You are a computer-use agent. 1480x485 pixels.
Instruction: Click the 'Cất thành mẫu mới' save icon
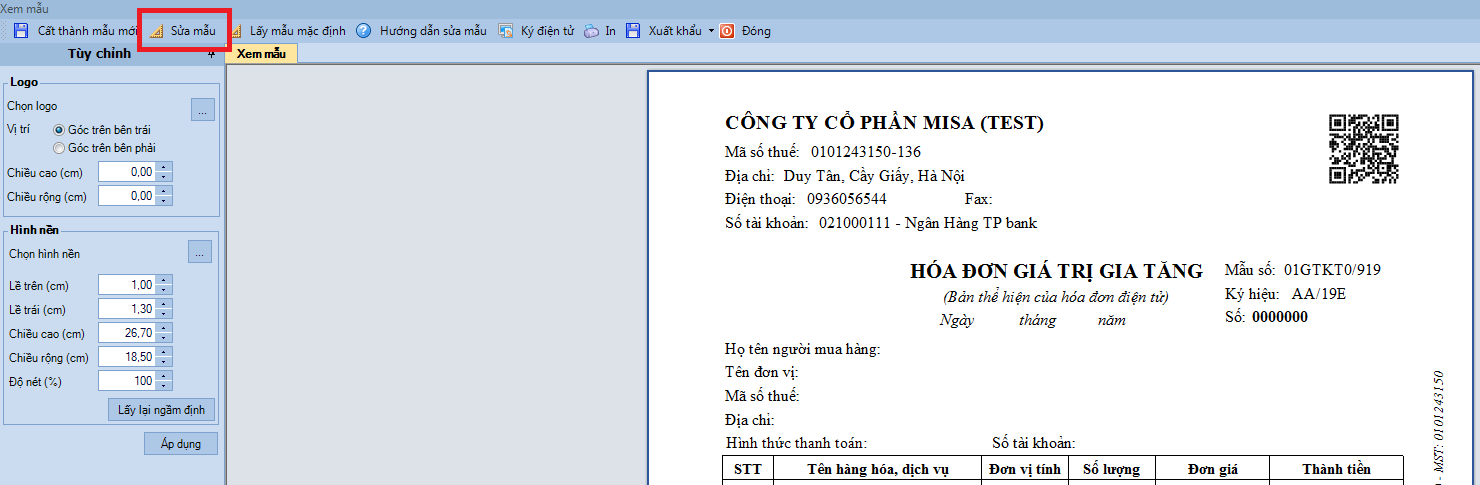pos(21,31)
